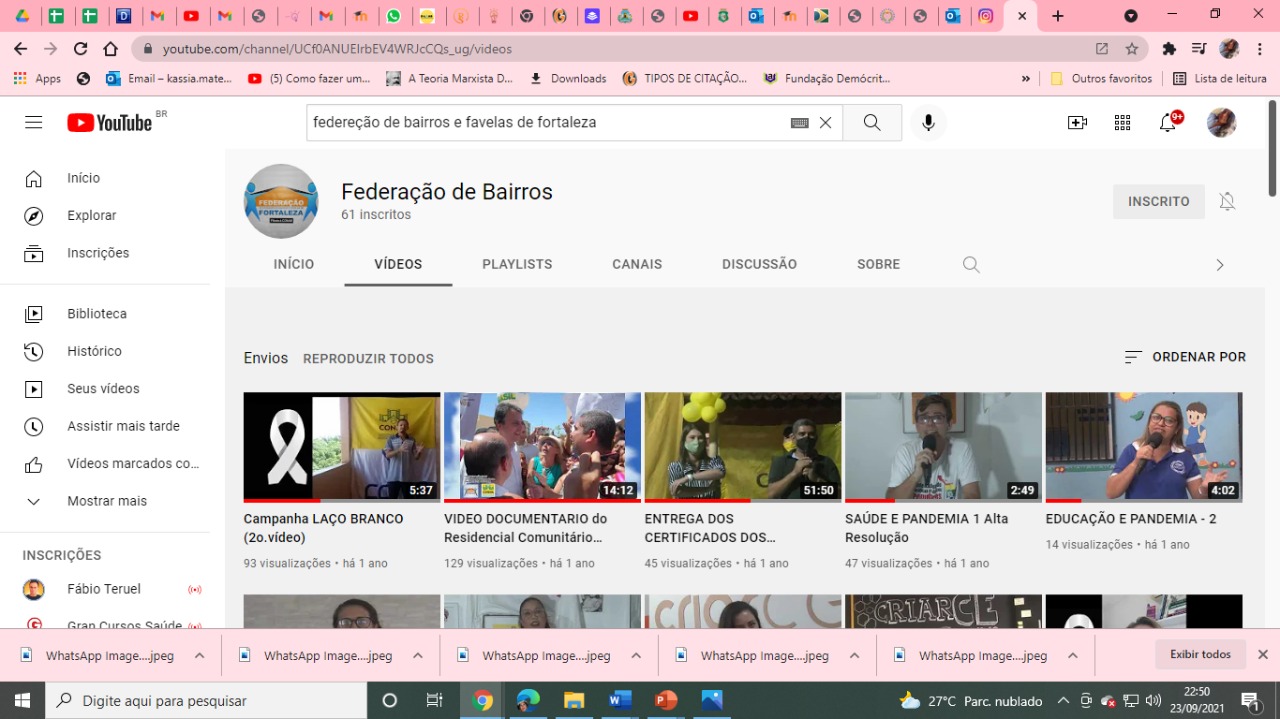Bookmark this page with the star icon
Viewport: 1280px width, 719px height.
[x=1132, y=49]
